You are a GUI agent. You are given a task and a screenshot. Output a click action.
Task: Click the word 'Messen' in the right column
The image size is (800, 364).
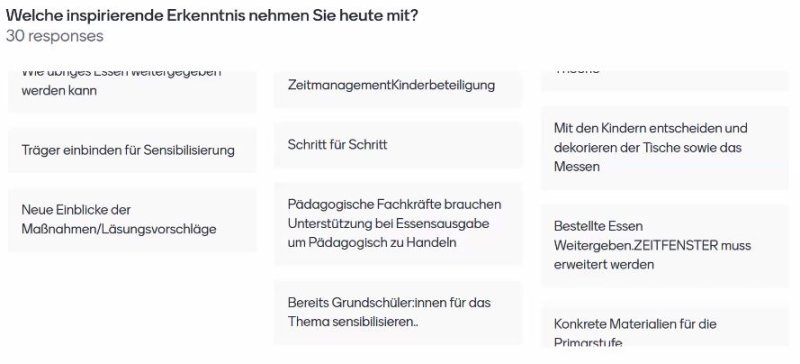pyautogui.click(x=577, y=166)
